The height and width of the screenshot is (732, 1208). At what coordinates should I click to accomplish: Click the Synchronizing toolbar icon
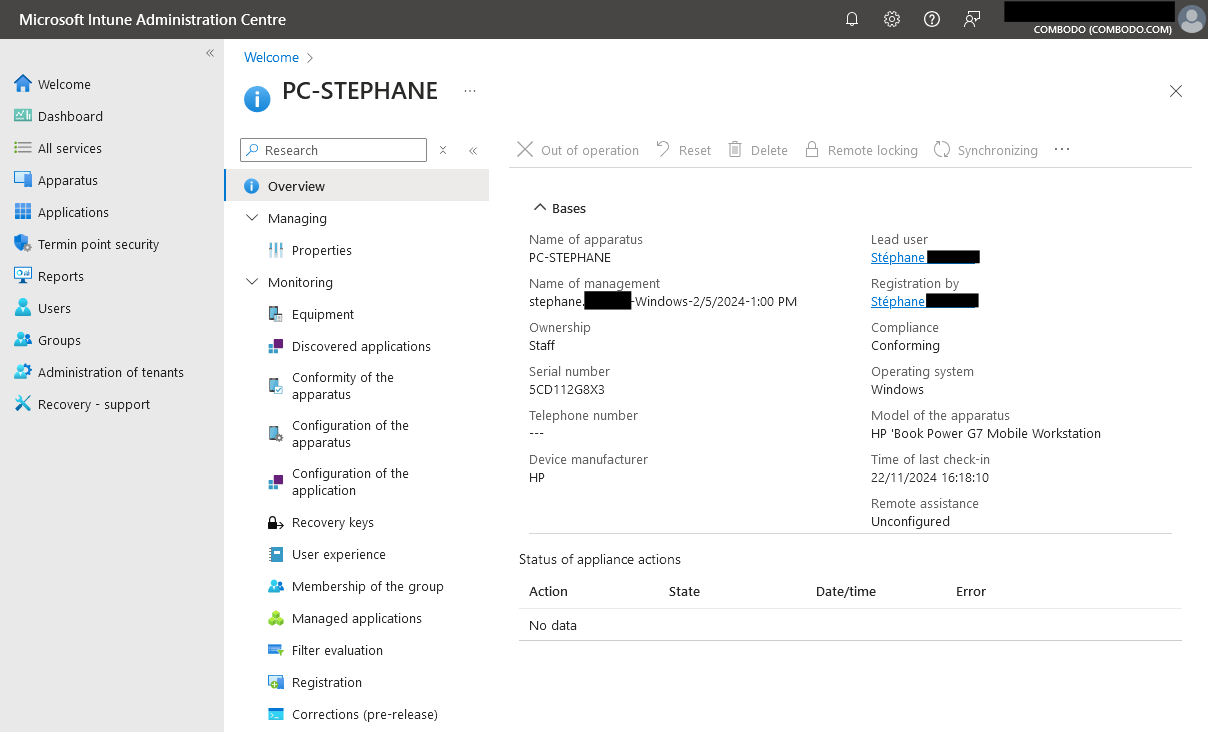tap(942, 150)
